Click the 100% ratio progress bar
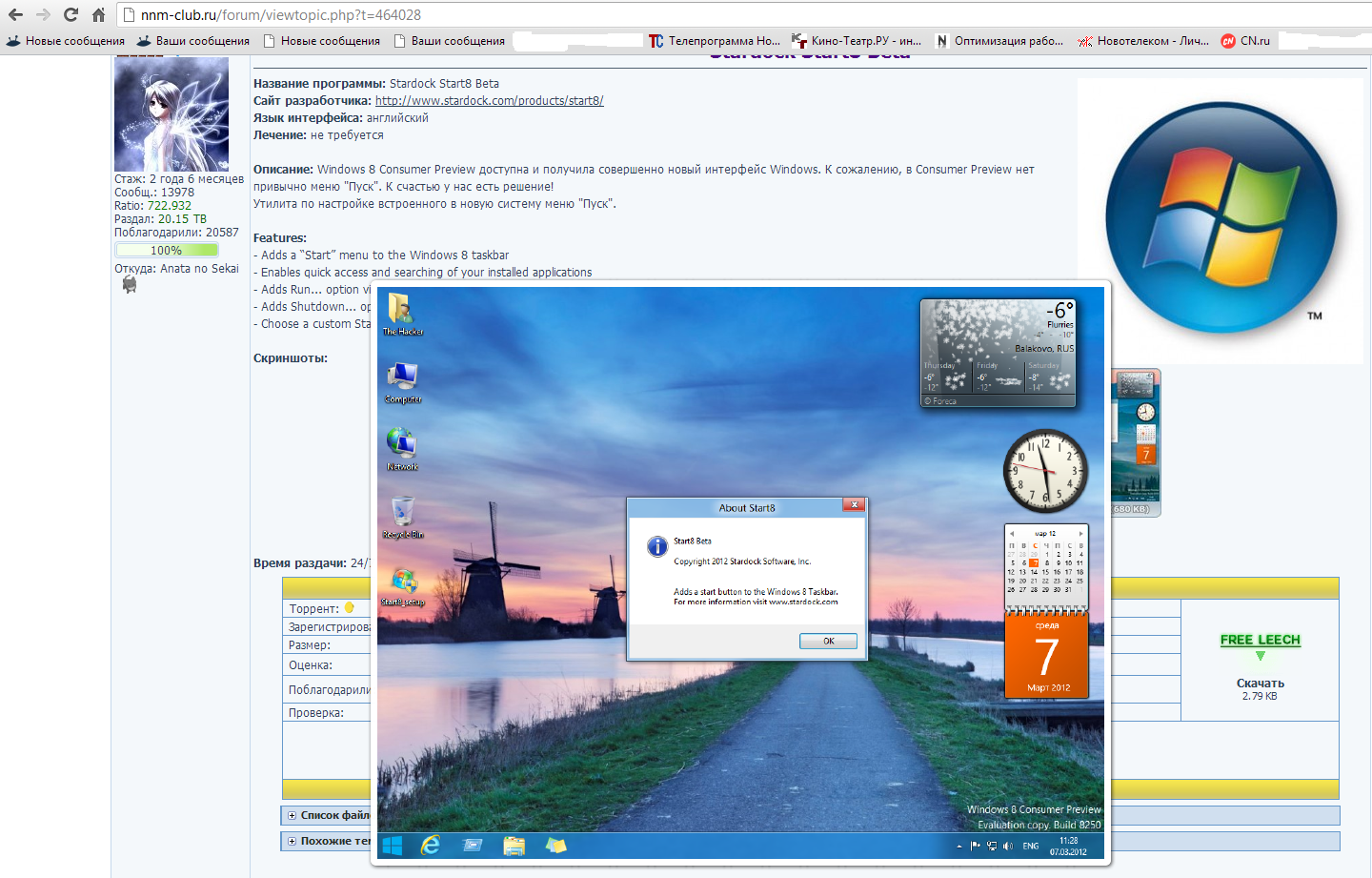The image size is (1372, 878). (167, 250)
